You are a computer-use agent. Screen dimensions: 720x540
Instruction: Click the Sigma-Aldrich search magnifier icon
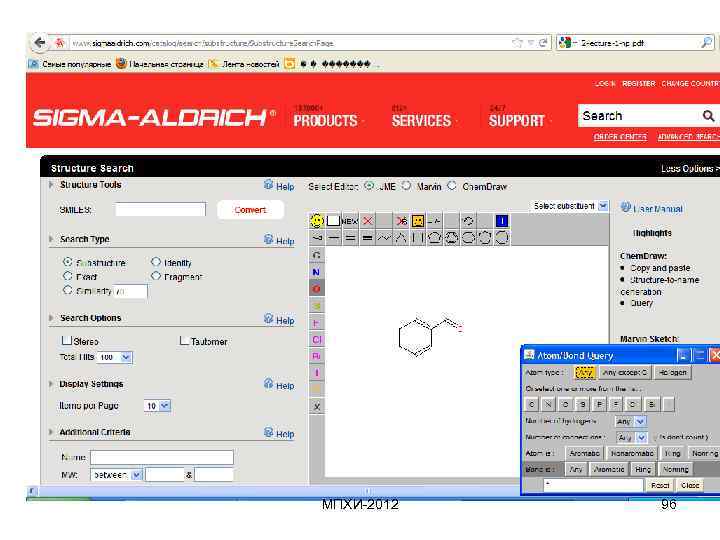point(708,116)
